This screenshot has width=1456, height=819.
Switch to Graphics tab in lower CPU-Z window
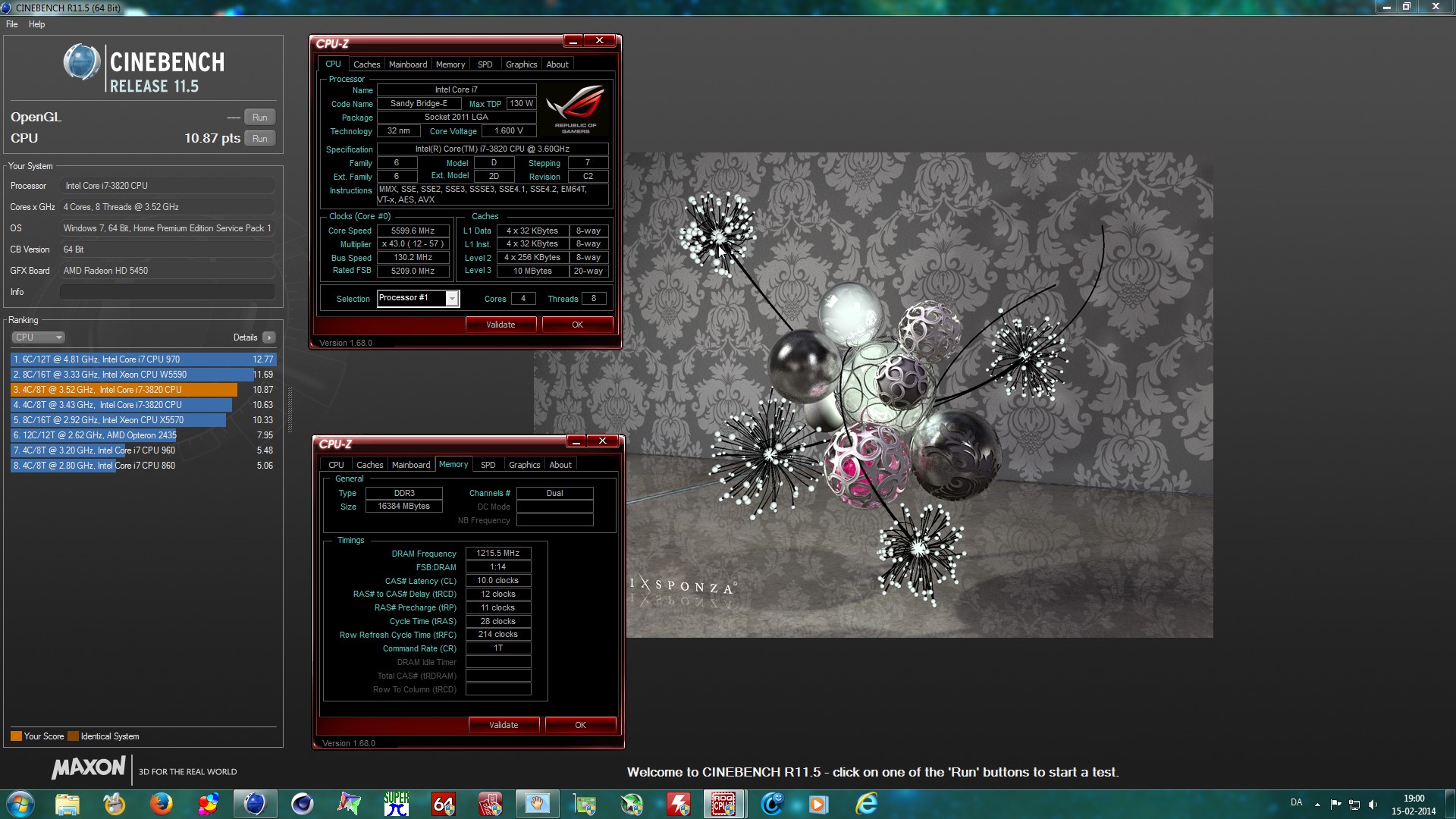[x=525, y=465]
